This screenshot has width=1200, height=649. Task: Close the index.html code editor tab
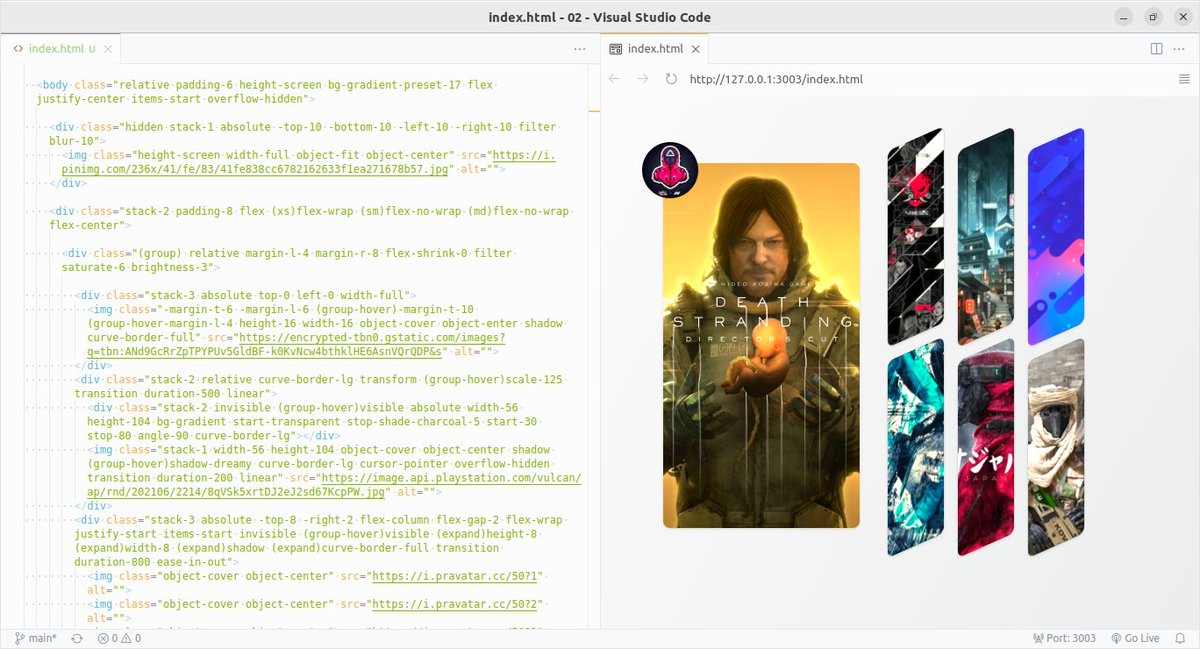point(107,48)
